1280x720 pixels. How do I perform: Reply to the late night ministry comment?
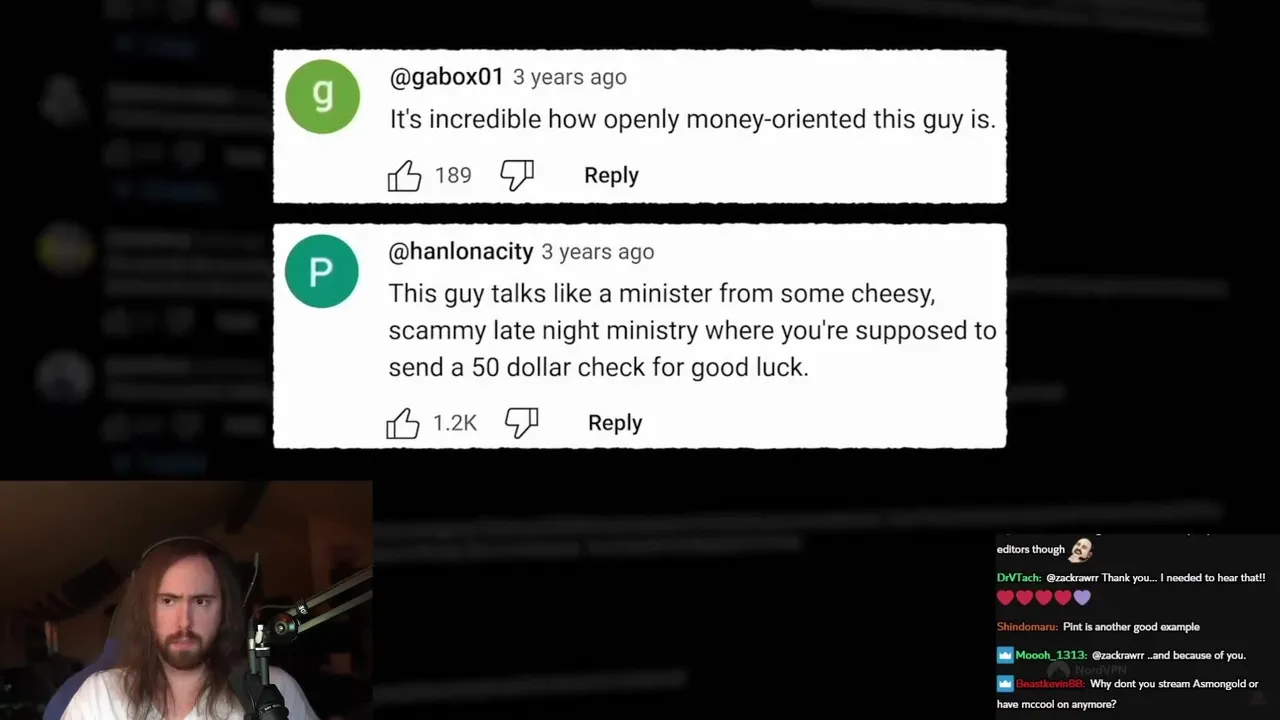click(615, 422)
